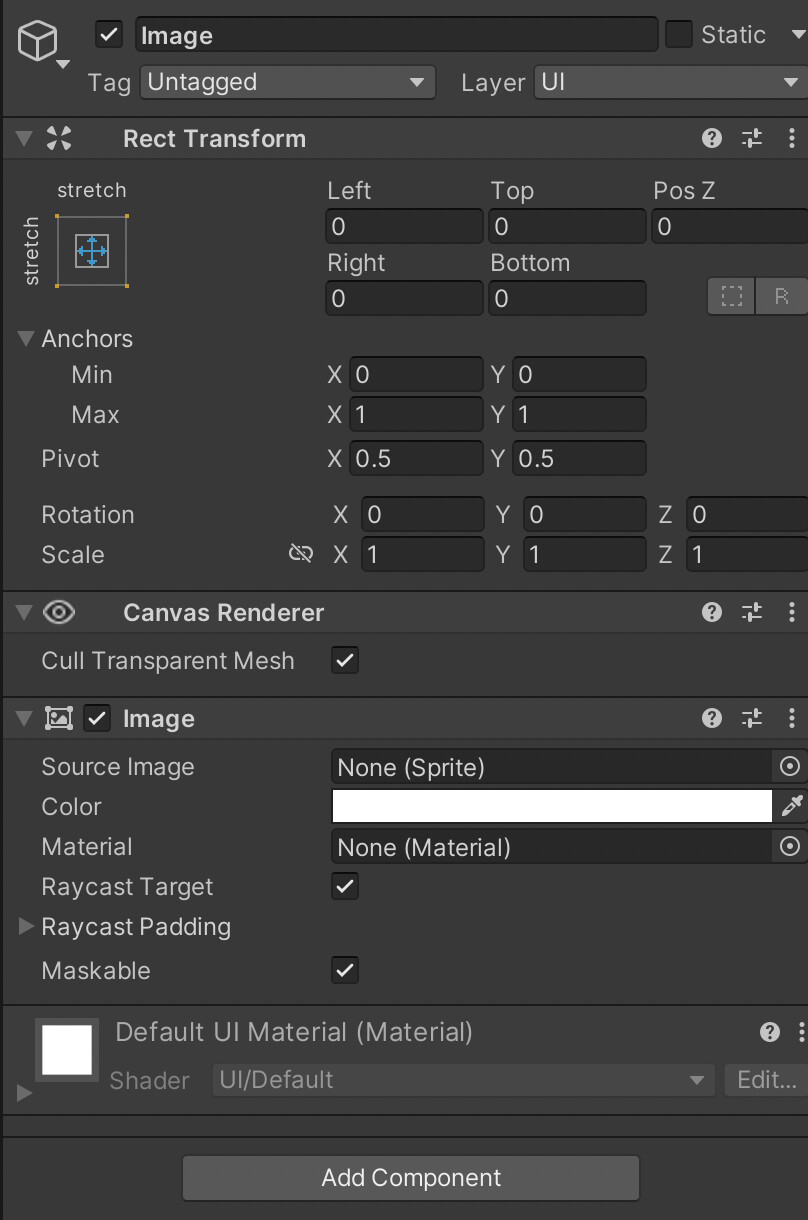The image size is (808, 1220).
Task: Click the Add Component button
Action: [411, 1178]
